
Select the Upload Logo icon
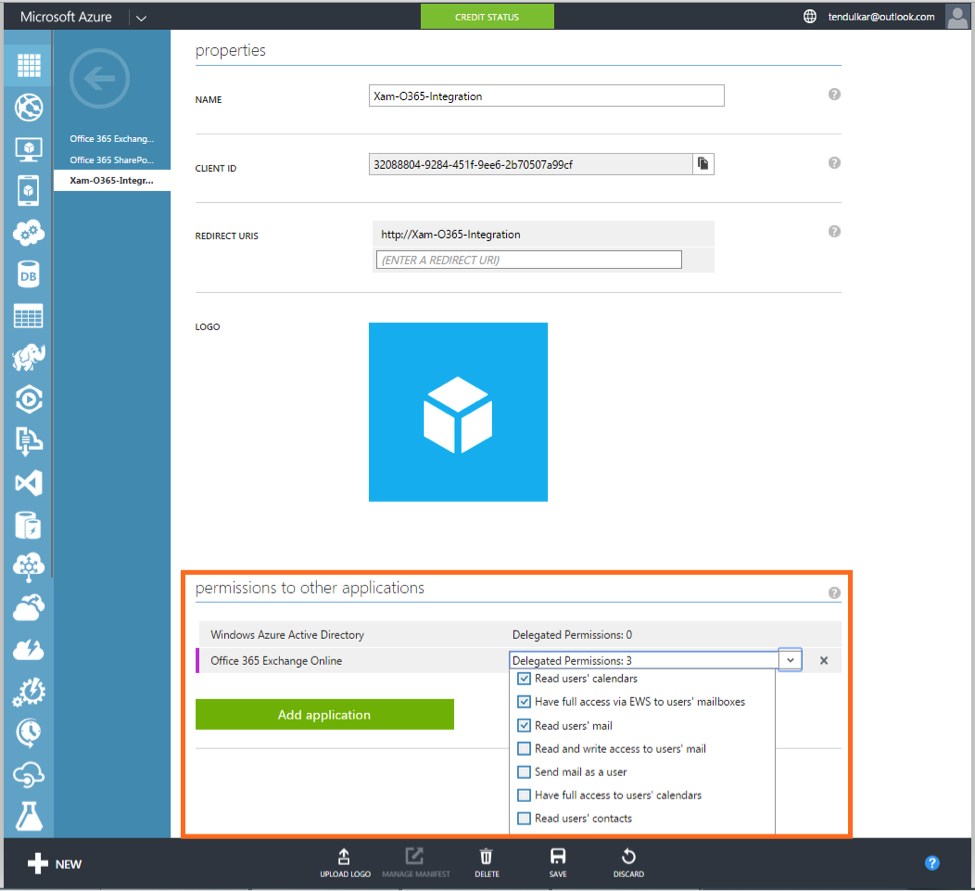[345, 858]
